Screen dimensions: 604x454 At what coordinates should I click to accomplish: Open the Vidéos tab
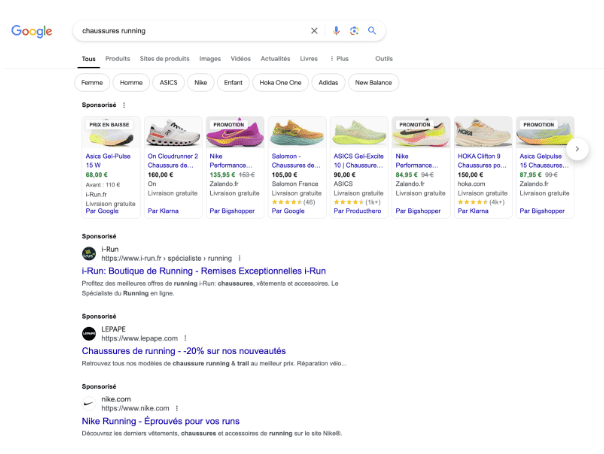click(x=240, y=59)
